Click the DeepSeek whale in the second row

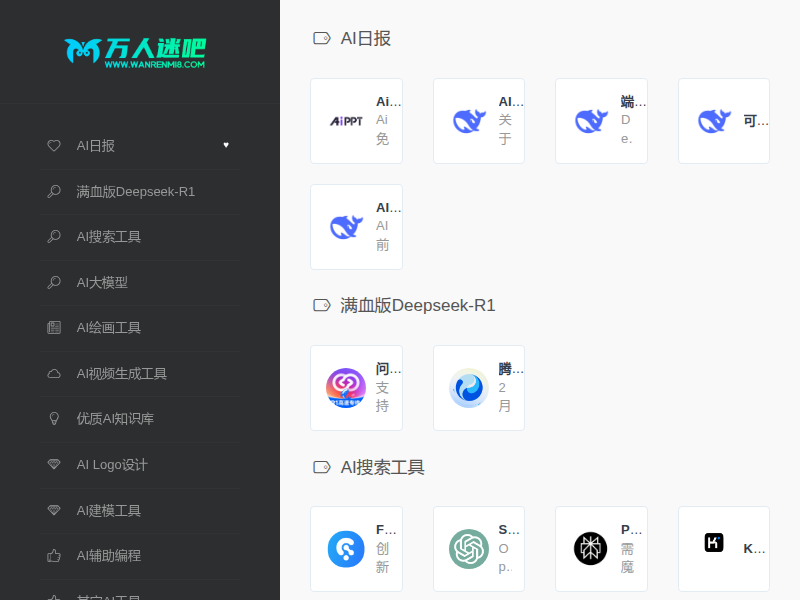click(346, 227)
